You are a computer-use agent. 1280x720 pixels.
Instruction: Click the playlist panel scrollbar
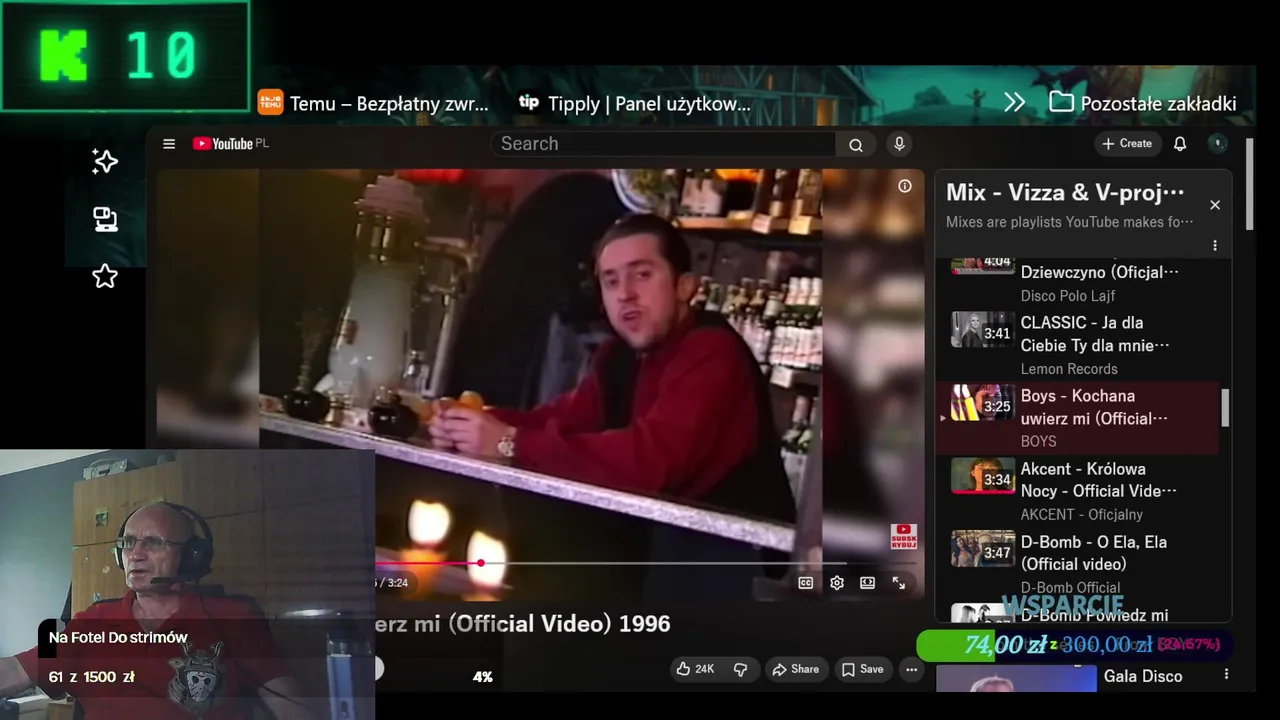point(1225,407)
